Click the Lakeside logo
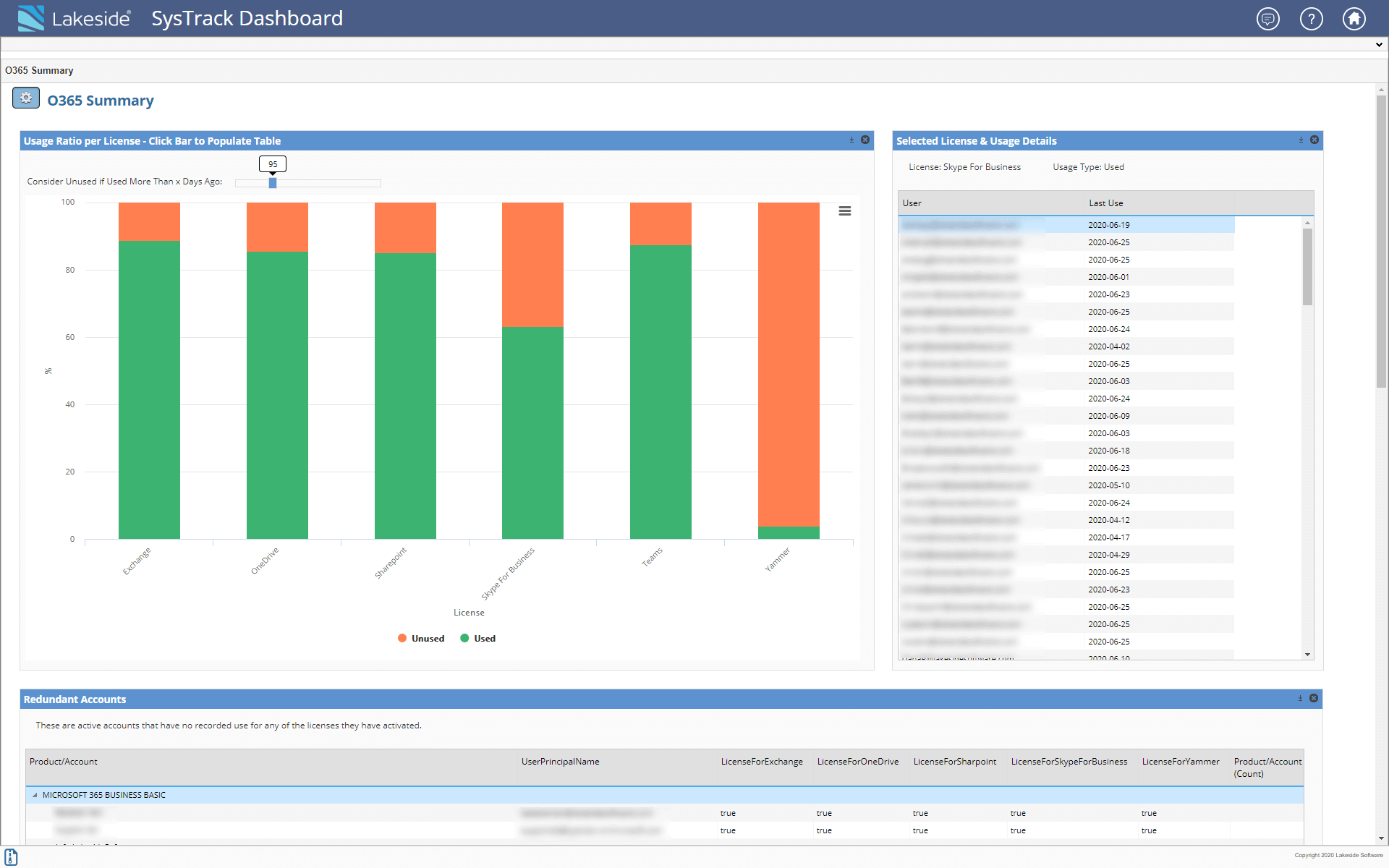 pyautogui.click(x=30, y=18)
